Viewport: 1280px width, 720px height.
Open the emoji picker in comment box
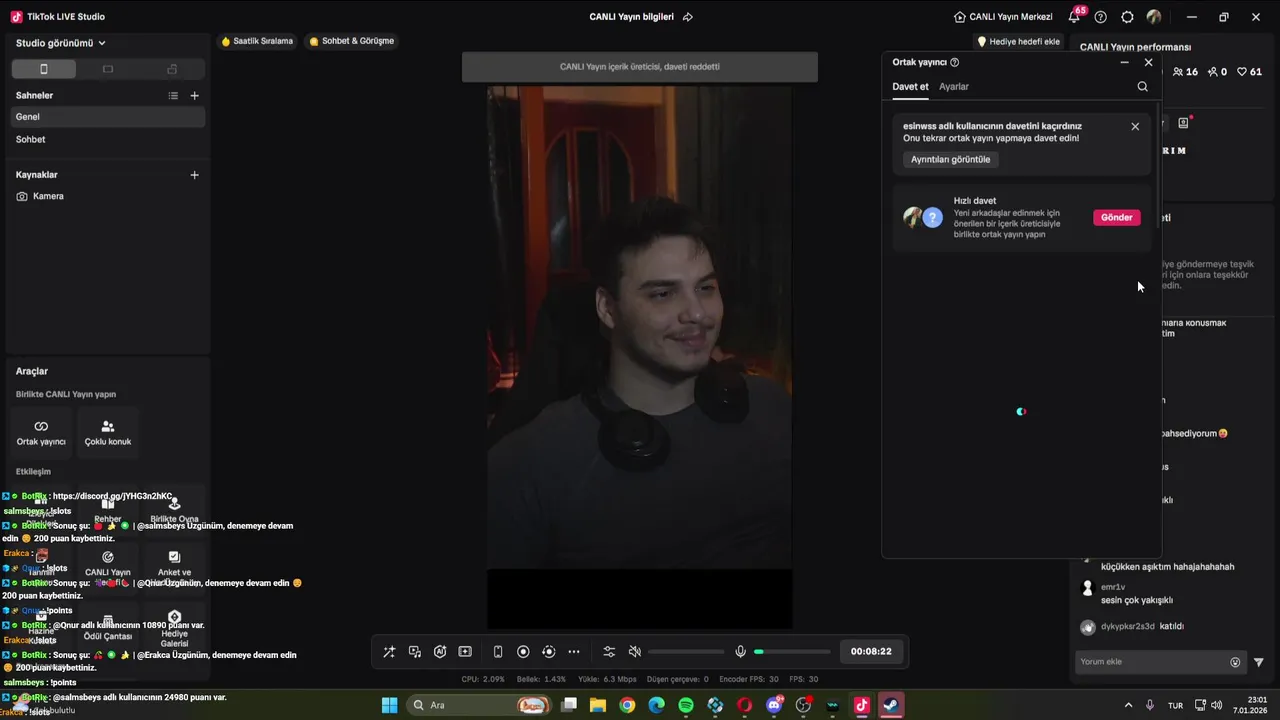[x=1235, y=662]
